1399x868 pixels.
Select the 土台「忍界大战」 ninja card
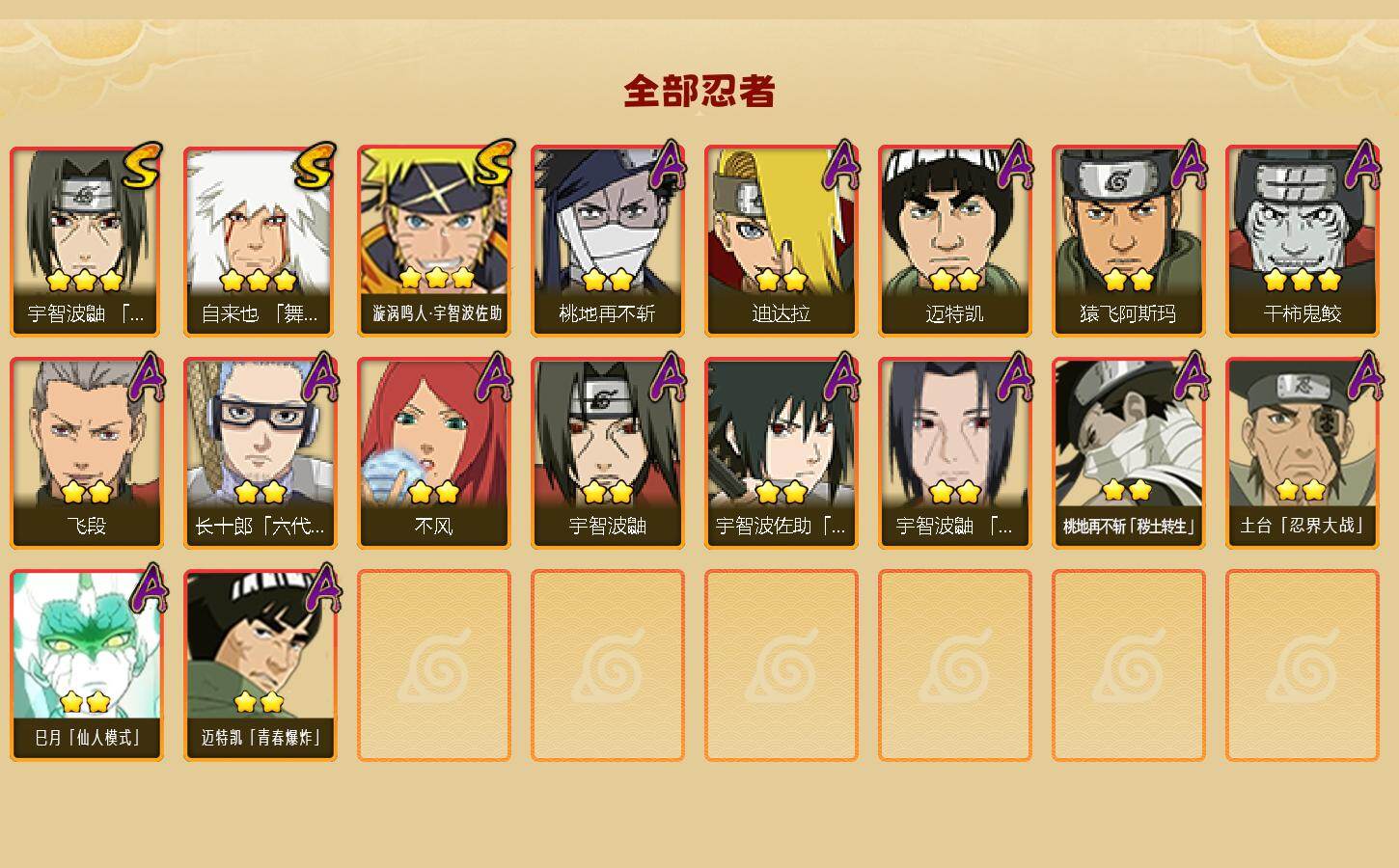(1303, 453)
